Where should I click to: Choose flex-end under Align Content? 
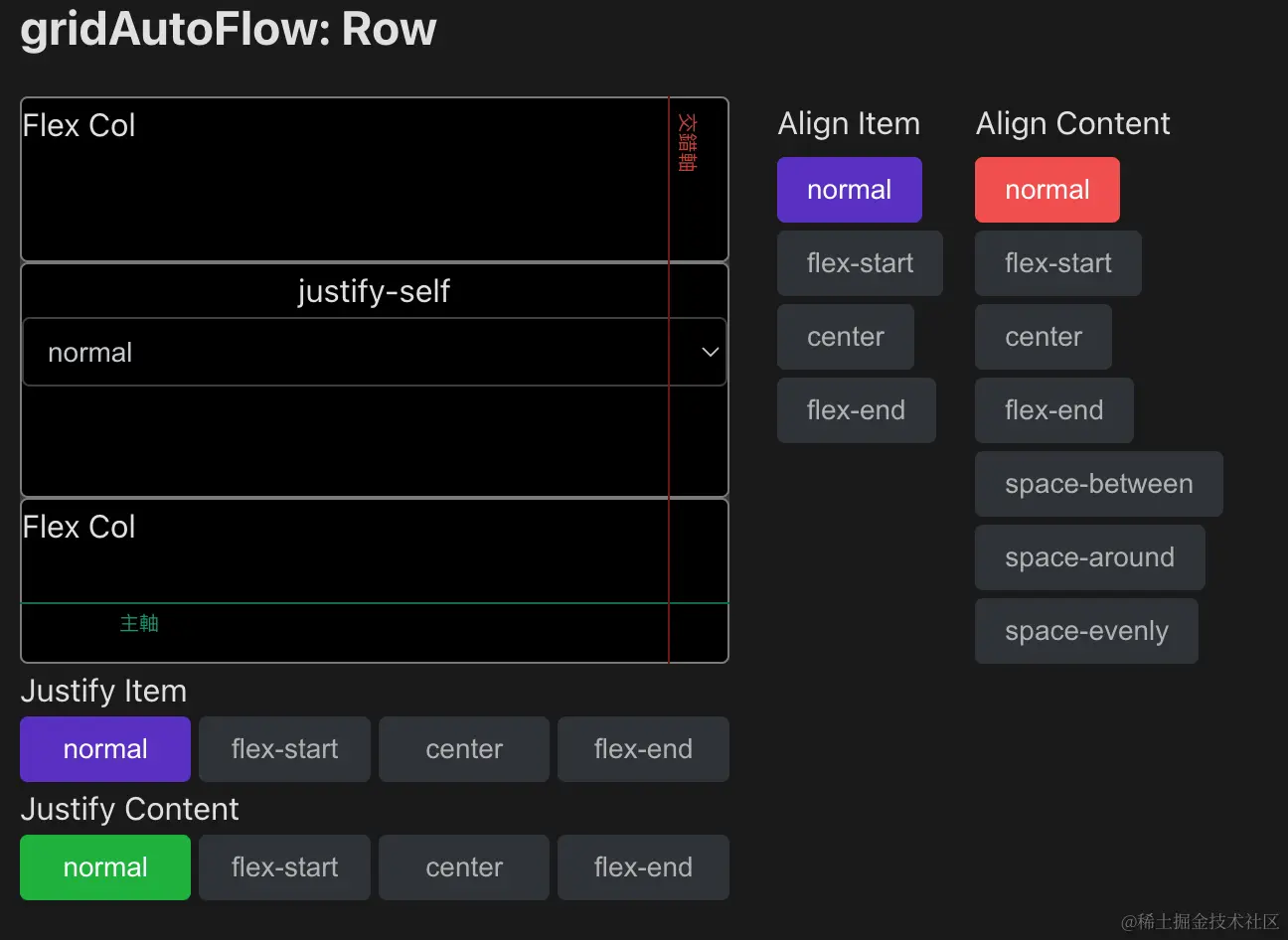point(1053,410)
